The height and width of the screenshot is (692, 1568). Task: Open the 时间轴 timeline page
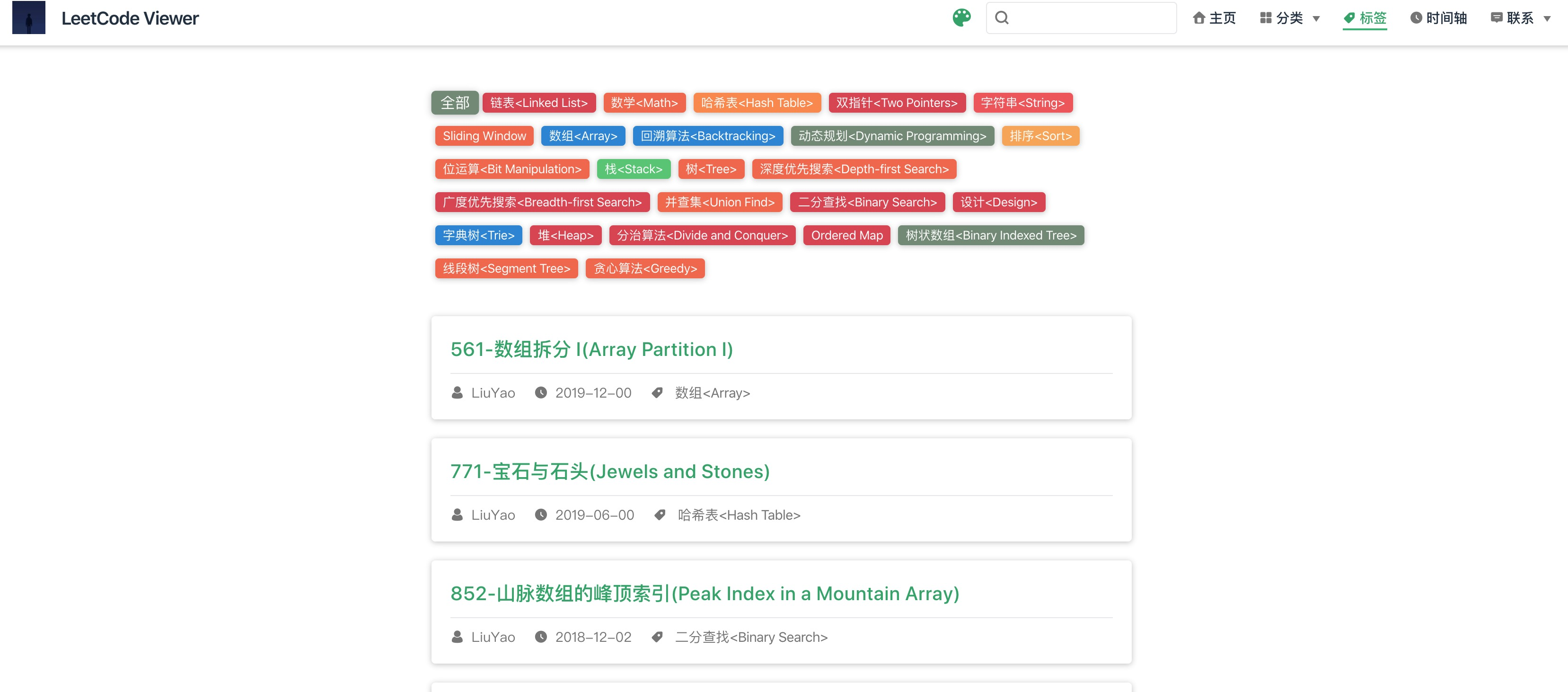1446,18
